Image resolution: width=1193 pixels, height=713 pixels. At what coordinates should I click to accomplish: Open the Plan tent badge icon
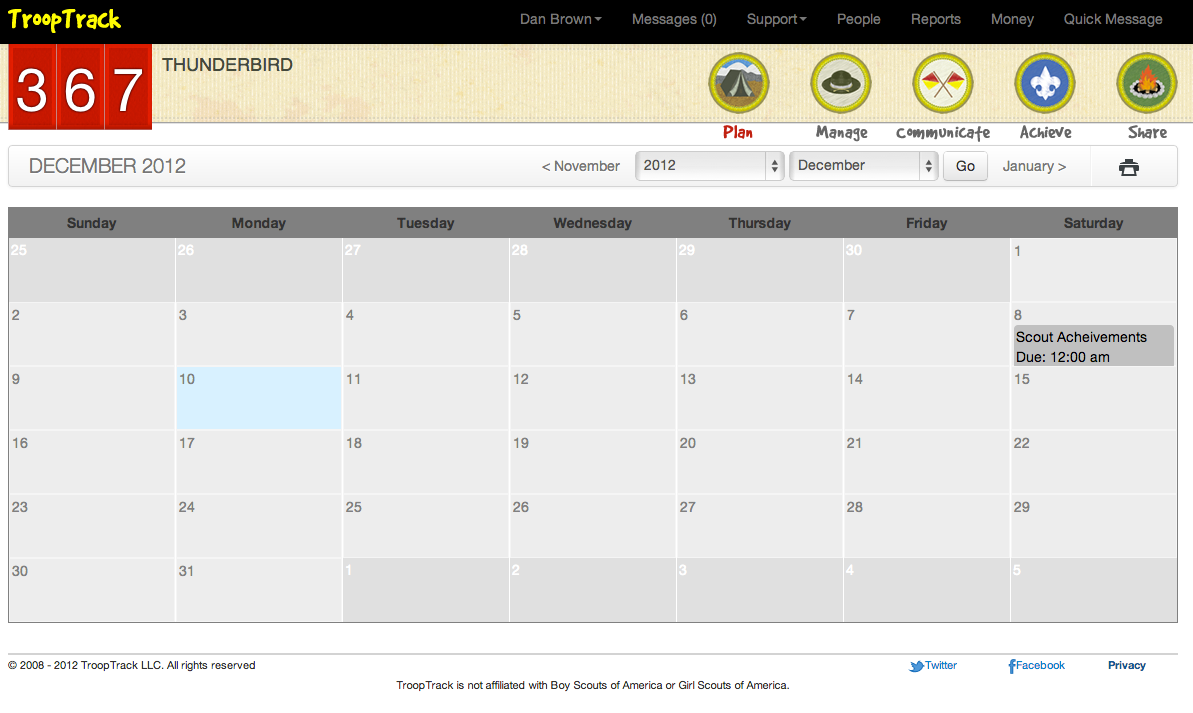coord(739,83)
